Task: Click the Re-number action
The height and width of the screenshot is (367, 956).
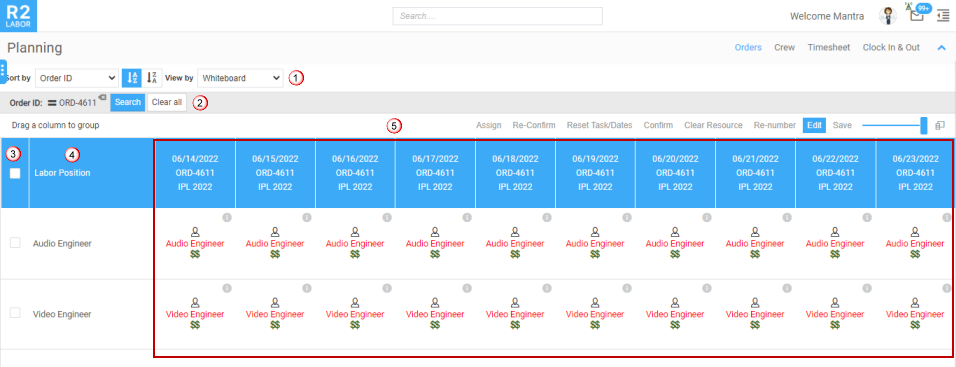Action: (x=775, y=125)
